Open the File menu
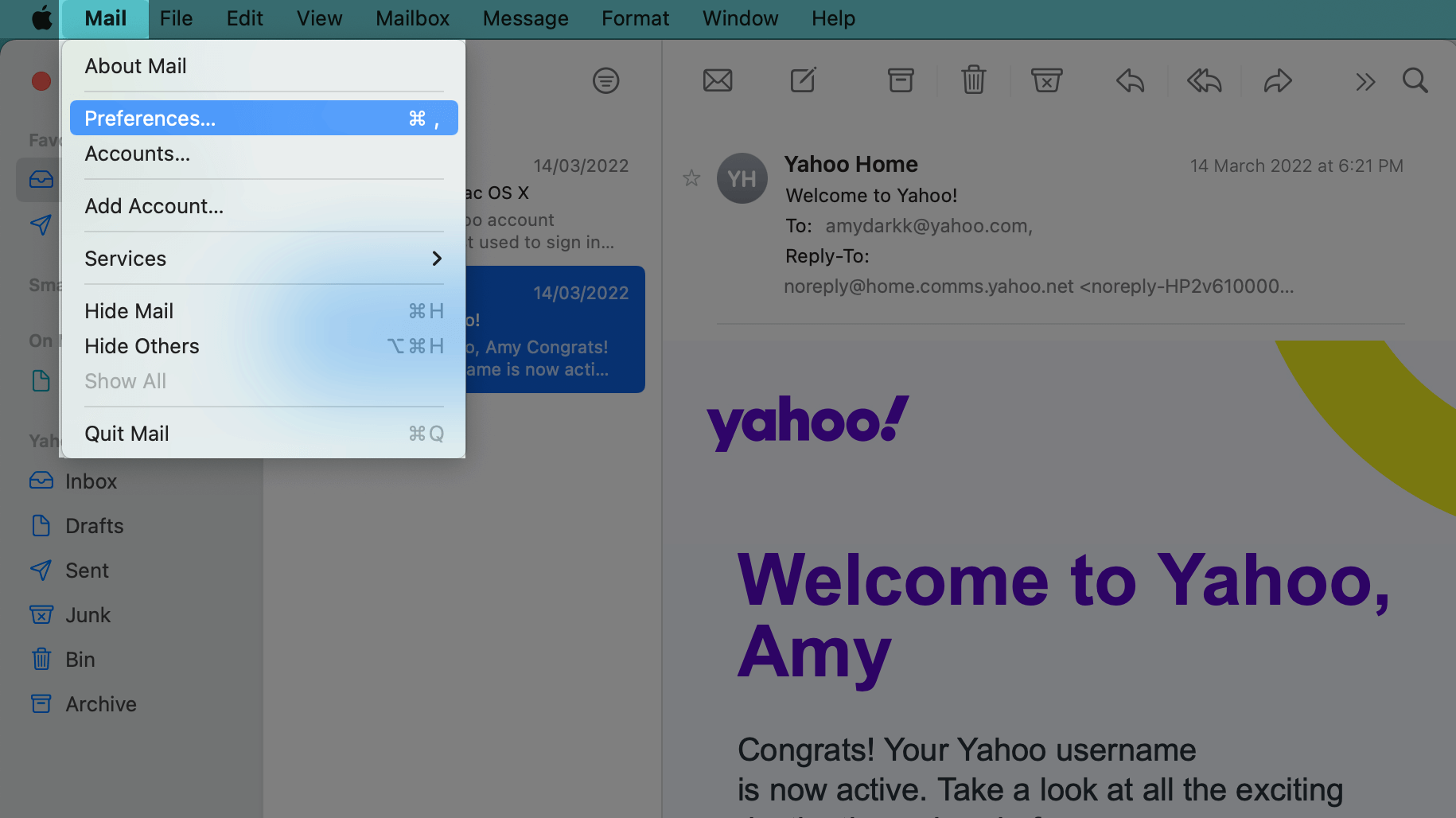1456x818 pixels. (x=176, y=18)
